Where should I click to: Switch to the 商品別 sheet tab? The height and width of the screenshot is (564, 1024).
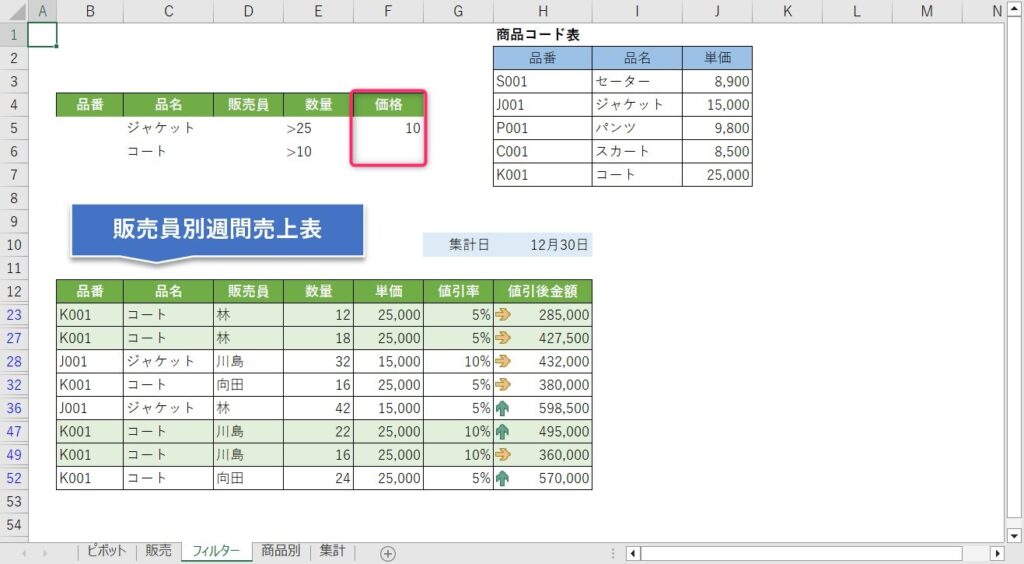[280, 551]
